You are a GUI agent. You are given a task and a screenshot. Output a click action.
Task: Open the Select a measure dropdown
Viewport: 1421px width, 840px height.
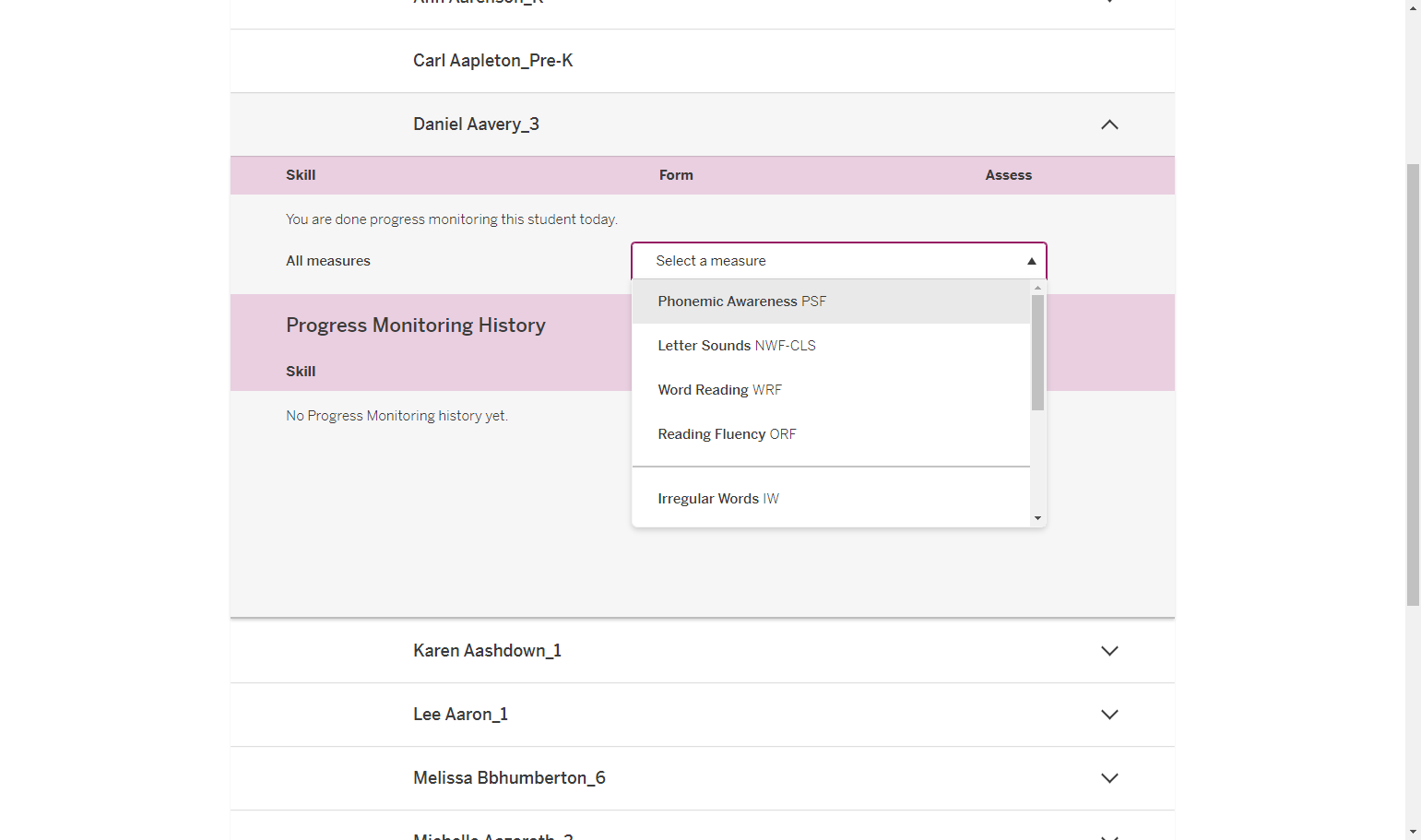pos(839,261)
